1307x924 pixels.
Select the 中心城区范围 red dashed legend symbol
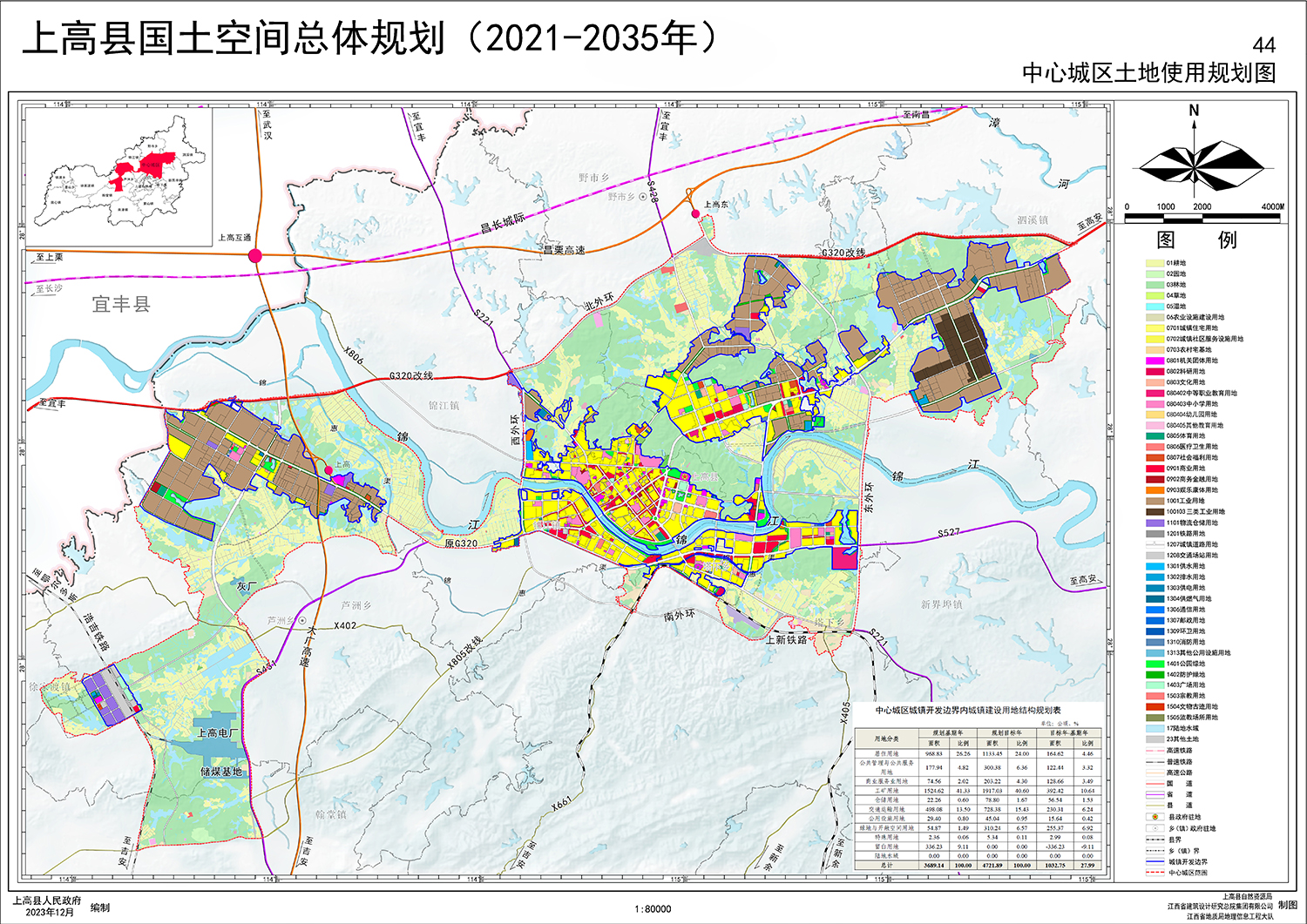[1155, 872]
